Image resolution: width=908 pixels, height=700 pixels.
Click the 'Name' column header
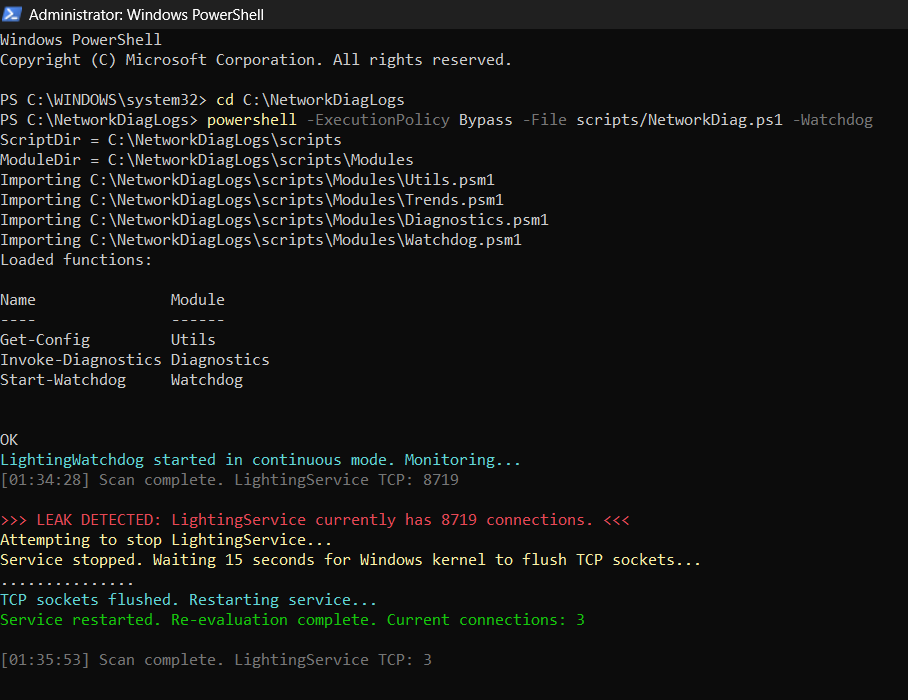[x=18, y=300]
